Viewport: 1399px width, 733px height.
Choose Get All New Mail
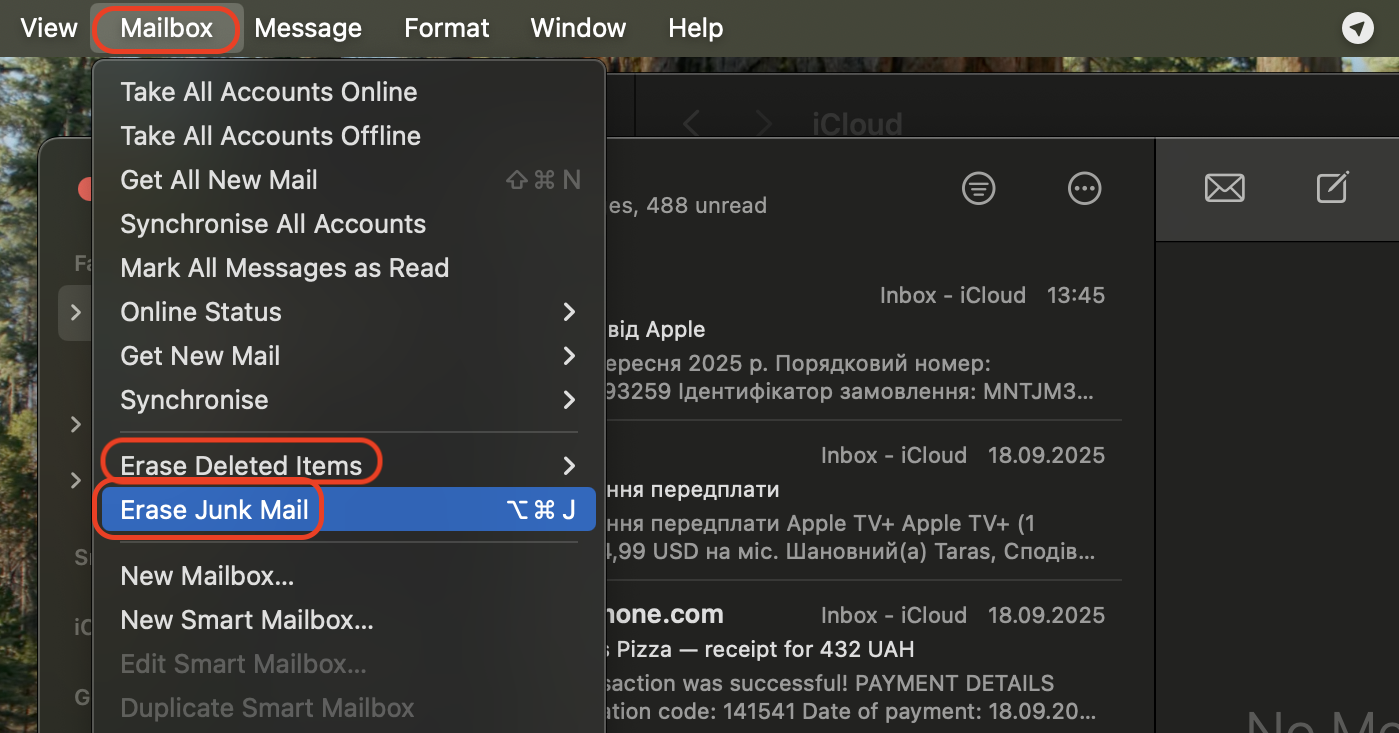(218, 179)
